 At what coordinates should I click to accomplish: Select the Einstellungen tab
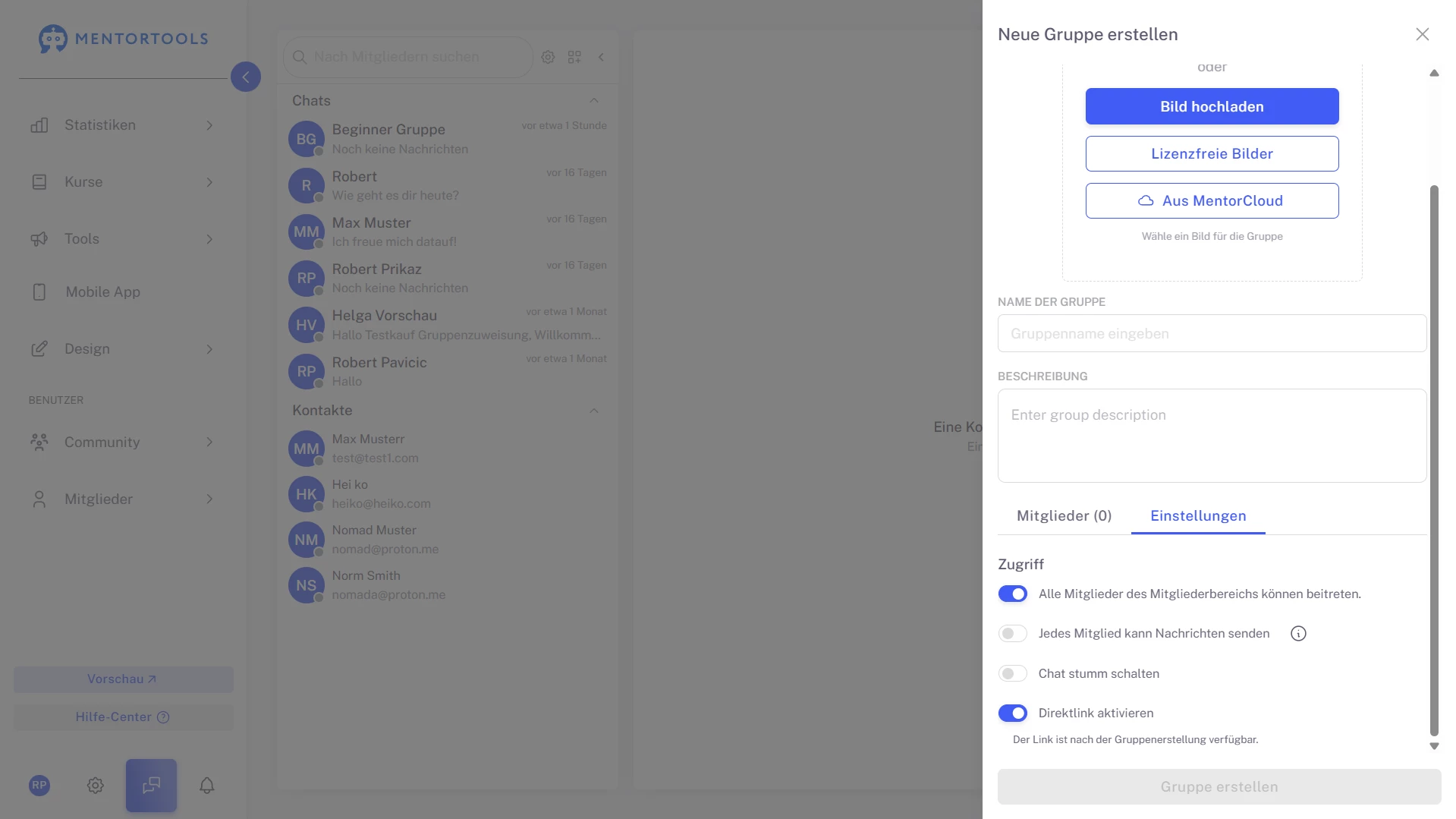(x=1197, y=516)
